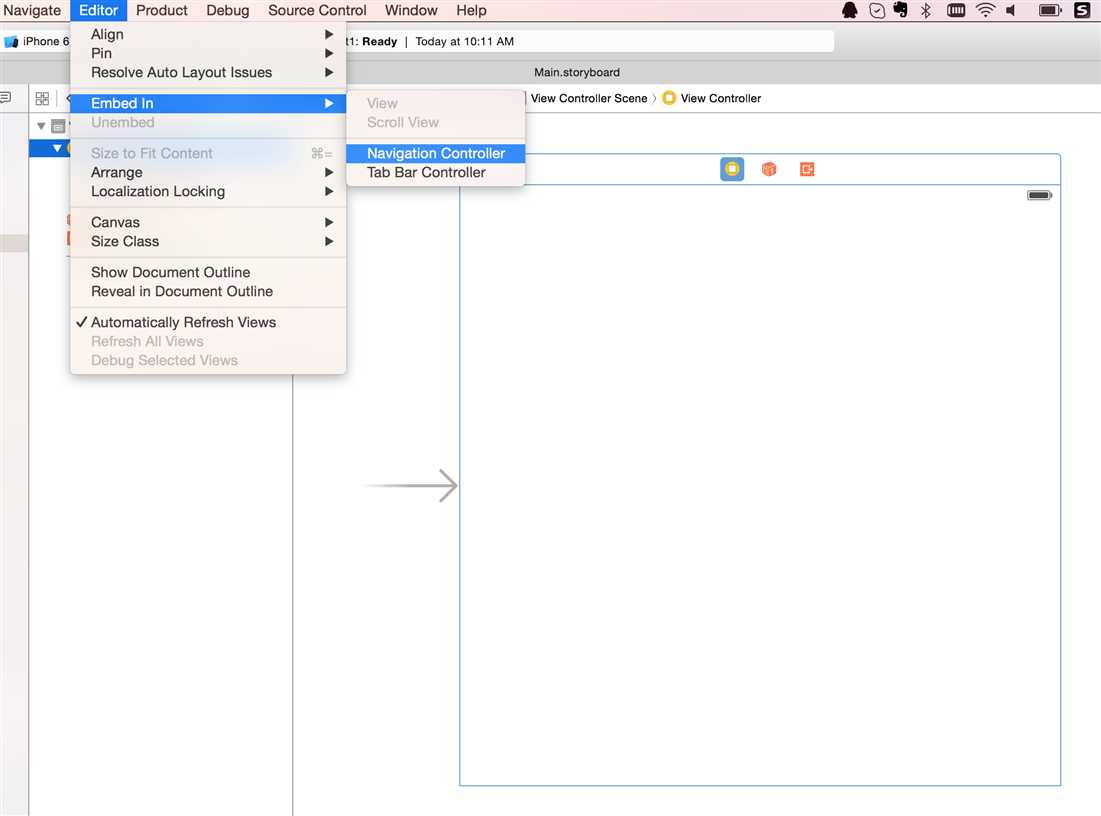Click the 'Today at 10:11 AM' status text
This screenshot has height=816, width=1101.
tap(464, 41)
